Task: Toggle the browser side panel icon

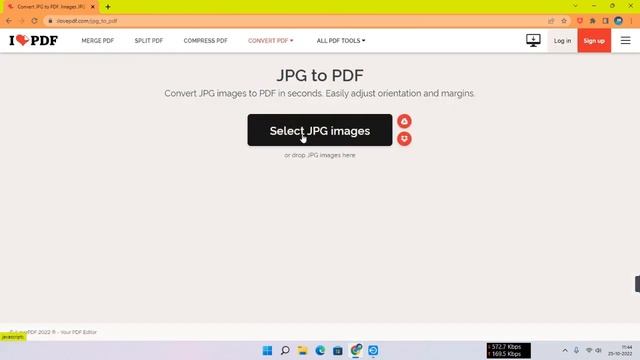Action: click(605, 21)
